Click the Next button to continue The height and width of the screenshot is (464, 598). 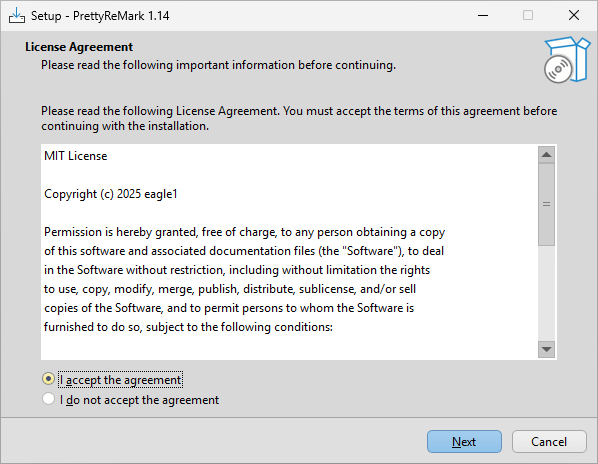point(464,442)
